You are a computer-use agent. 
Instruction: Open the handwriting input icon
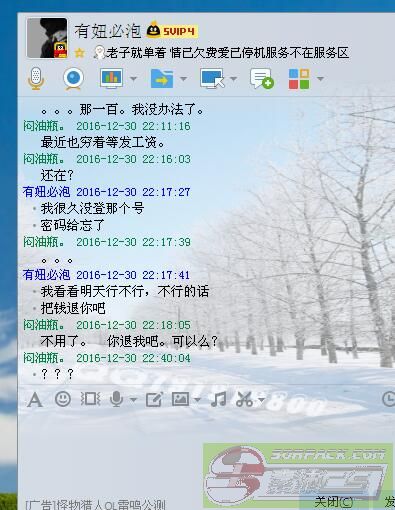154,399
